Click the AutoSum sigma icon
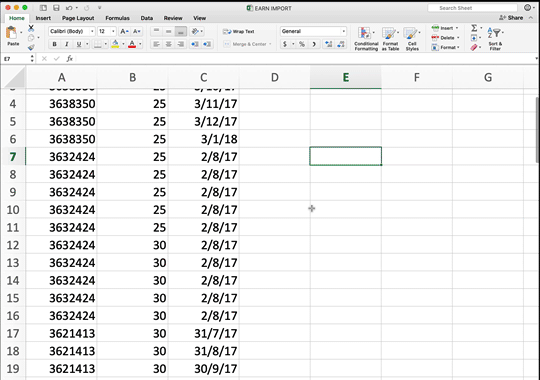 [x=474, y=28]
